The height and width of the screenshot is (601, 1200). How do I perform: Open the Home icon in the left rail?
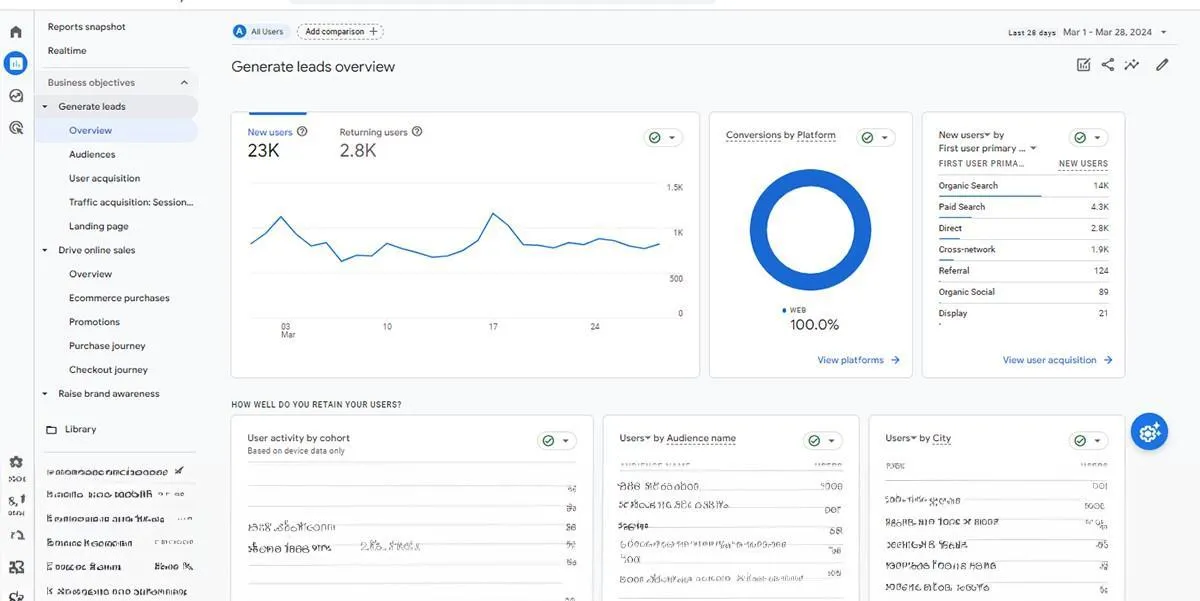[x=15, y=31]
